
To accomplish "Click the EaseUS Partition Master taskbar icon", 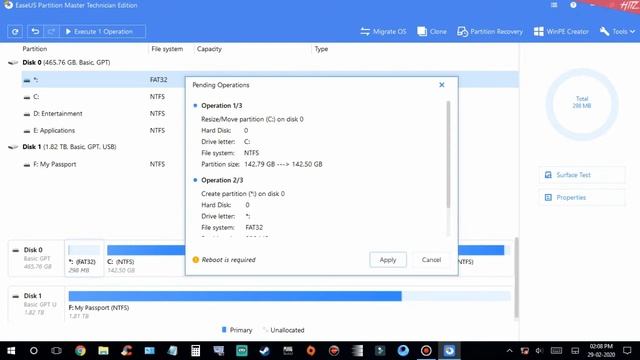I will [x=449, y=351].
